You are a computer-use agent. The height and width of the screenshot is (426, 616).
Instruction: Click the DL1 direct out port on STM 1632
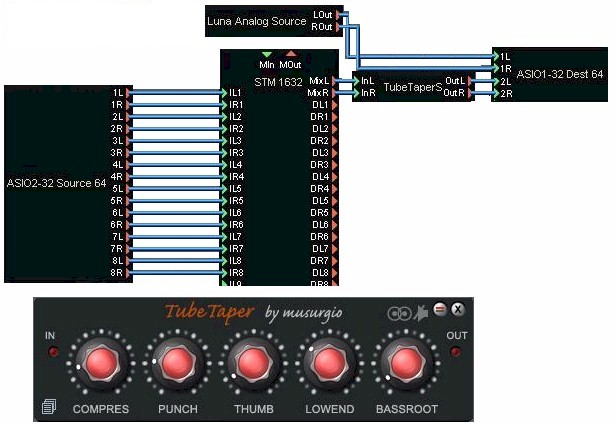coord(334,105)
